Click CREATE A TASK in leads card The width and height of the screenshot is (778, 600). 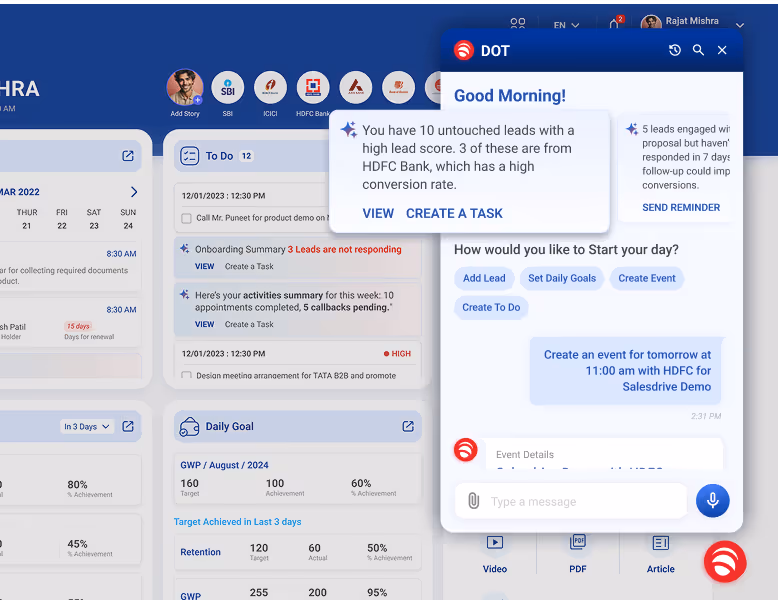coord(454,213)
